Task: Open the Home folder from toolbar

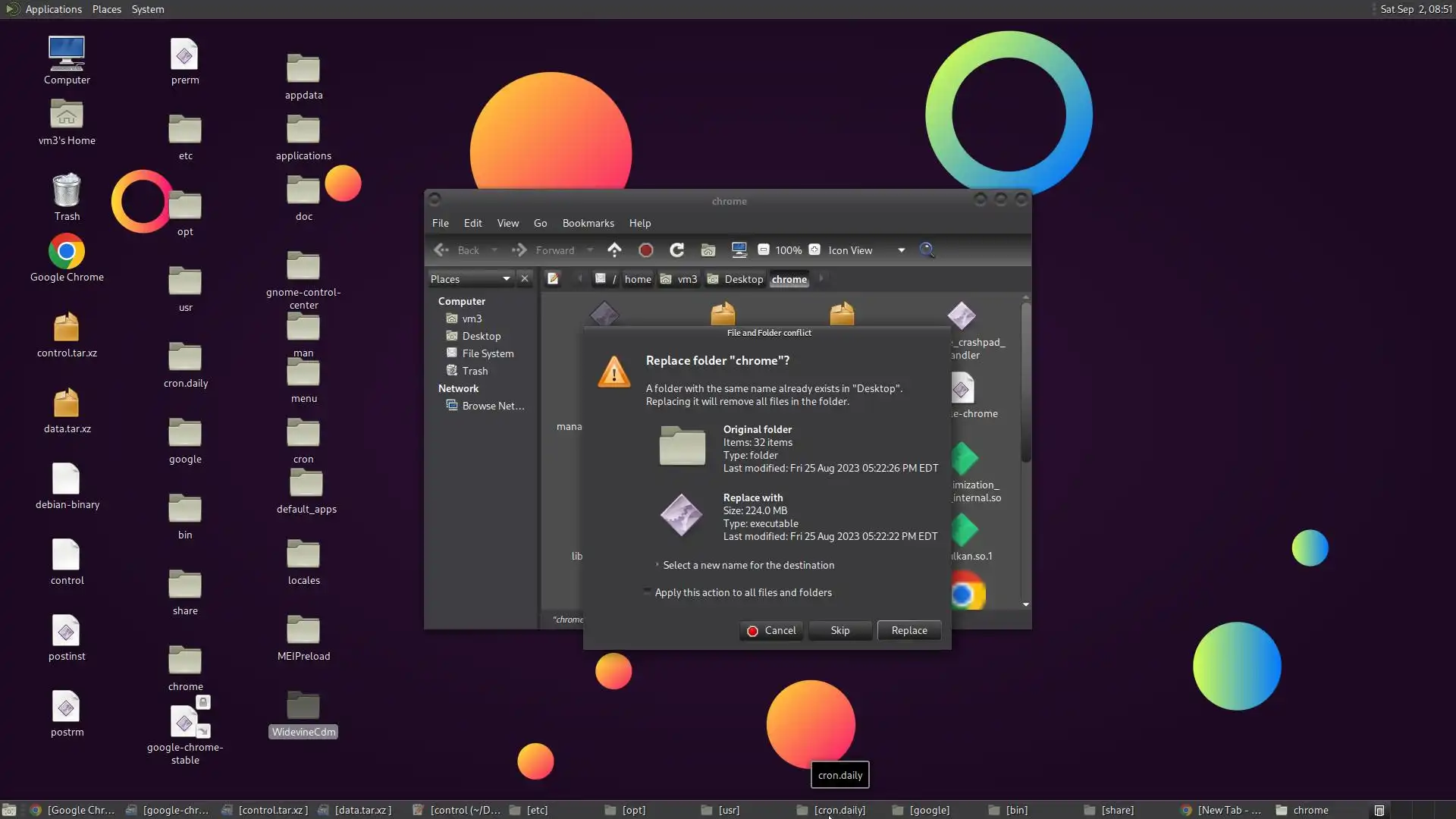Action: [x=708, y=249]
